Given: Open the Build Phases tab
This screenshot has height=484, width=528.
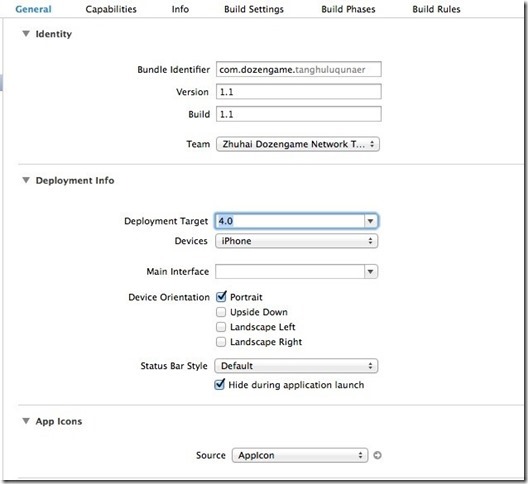Looking at the screenshot, I should point(348,9).
